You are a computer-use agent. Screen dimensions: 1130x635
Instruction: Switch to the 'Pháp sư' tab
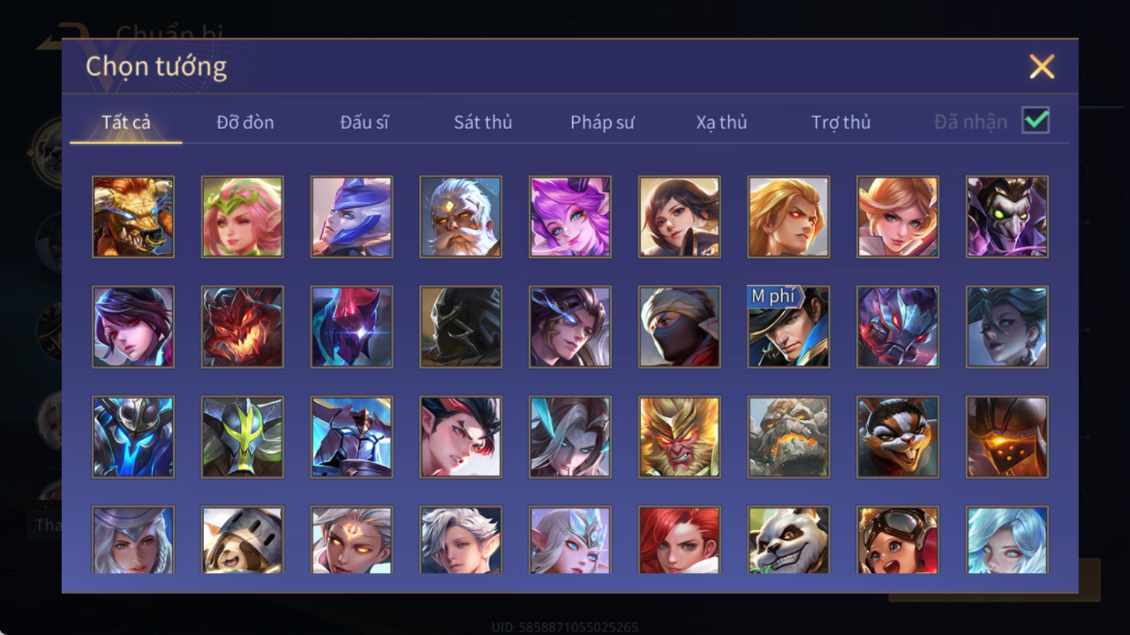602,123
